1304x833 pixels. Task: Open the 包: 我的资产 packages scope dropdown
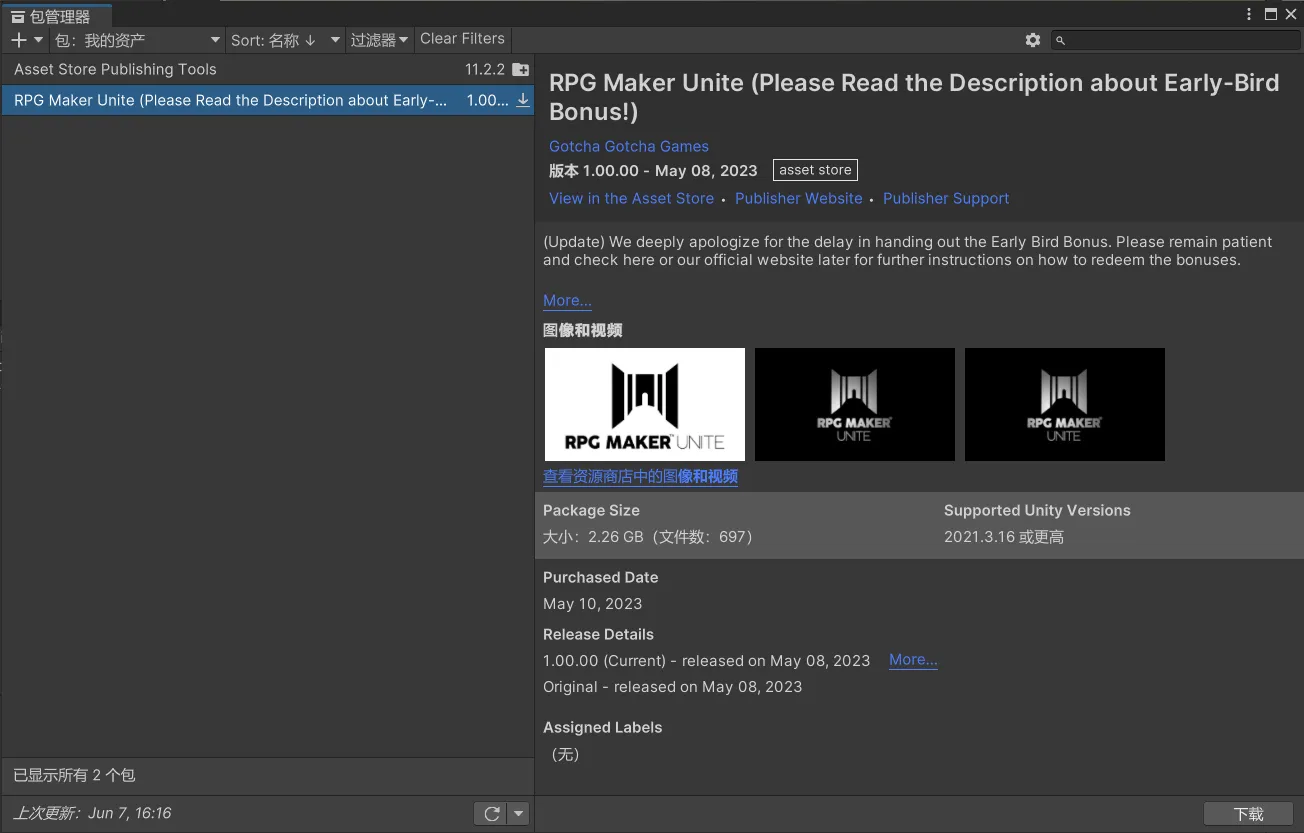(137, 40)
